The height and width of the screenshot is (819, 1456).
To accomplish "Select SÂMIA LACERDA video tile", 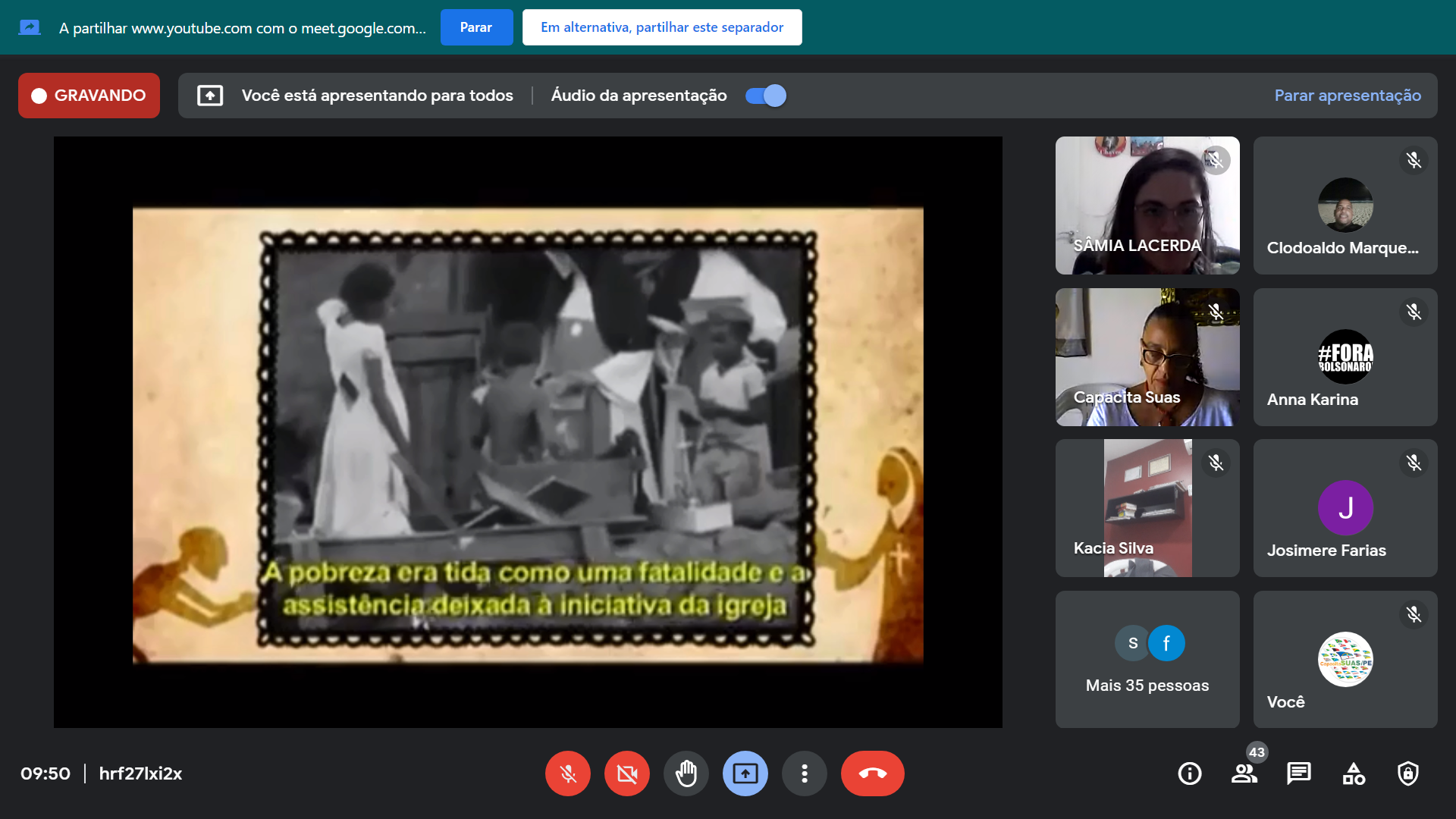I will (1147, 206).
